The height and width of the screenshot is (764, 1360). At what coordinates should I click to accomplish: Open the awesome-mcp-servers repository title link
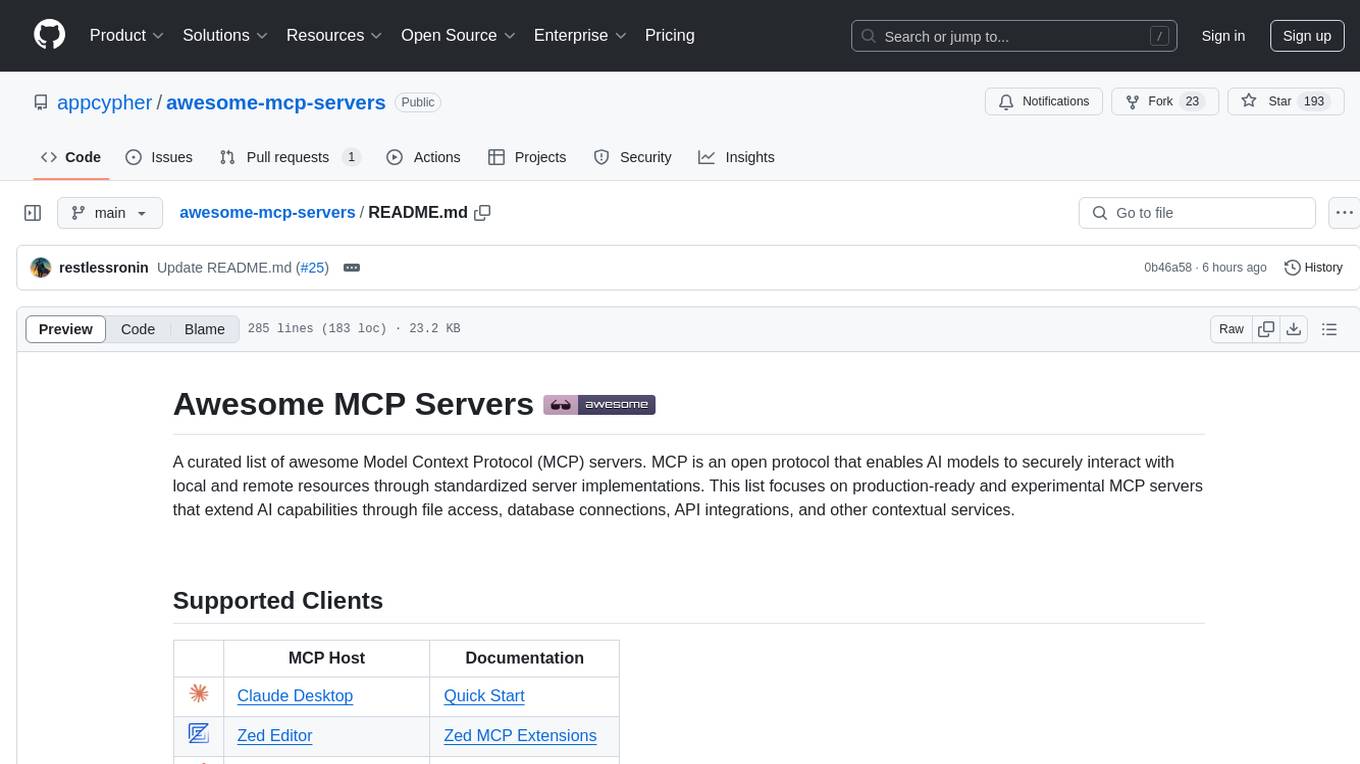click(x=276, y=102)
